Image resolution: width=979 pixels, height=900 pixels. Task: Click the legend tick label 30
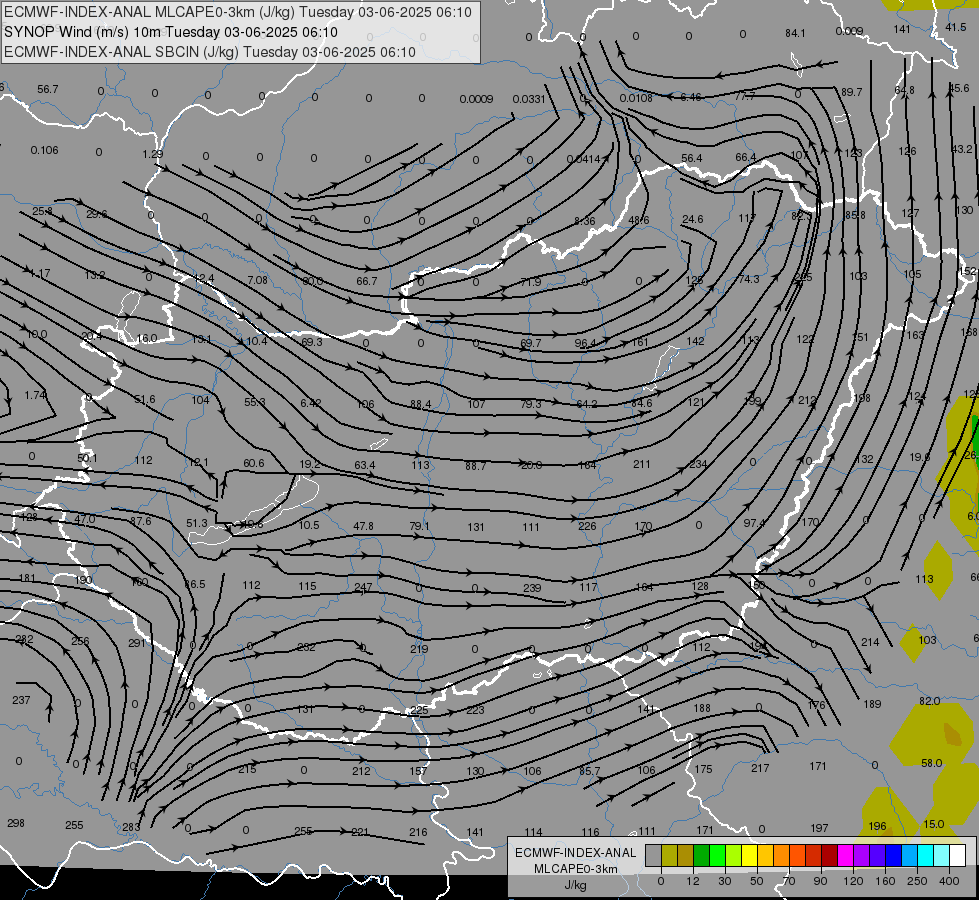[x=725, y=881]
